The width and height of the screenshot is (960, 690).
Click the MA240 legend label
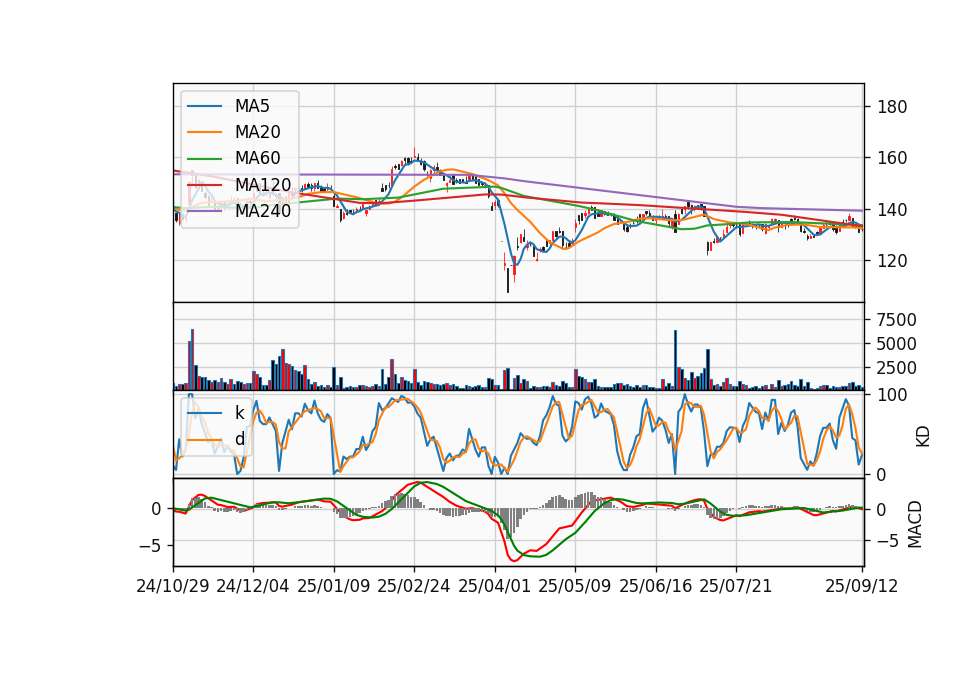point(263,211)
